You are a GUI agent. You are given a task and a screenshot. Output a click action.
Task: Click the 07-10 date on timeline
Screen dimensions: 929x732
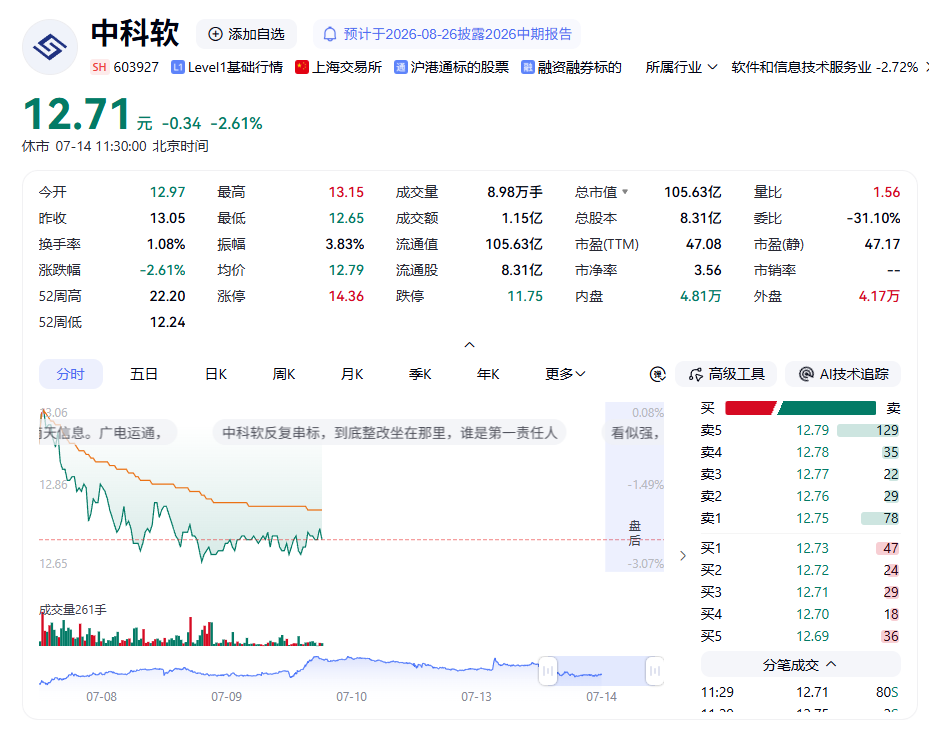351,696
